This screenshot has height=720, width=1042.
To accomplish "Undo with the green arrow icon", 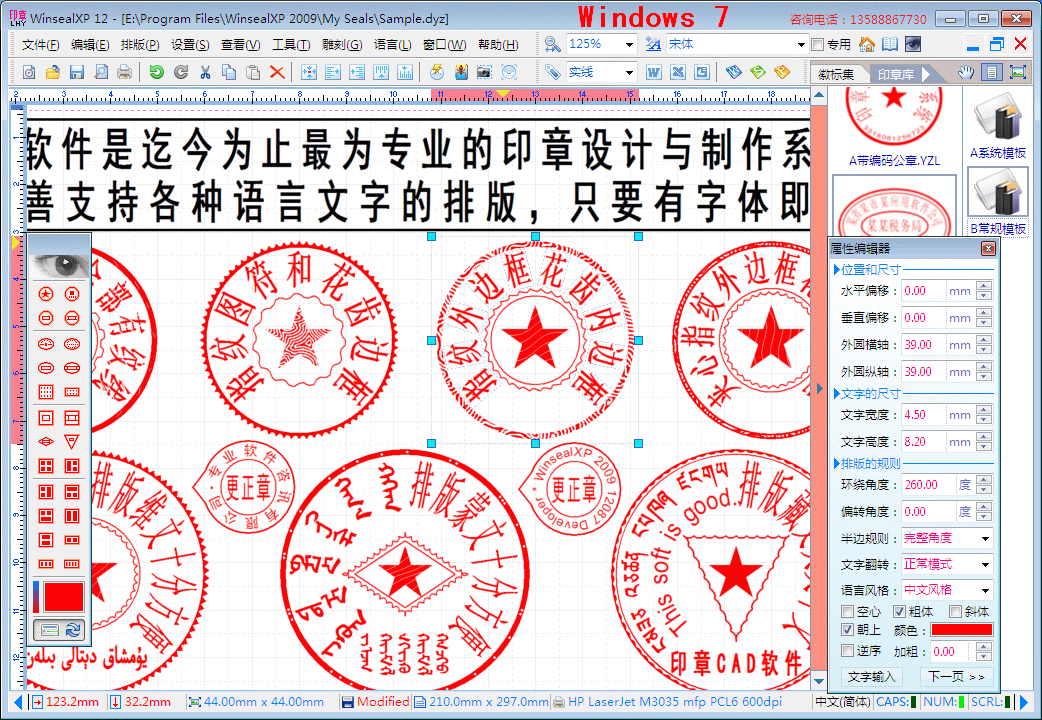I will (156, 72).
